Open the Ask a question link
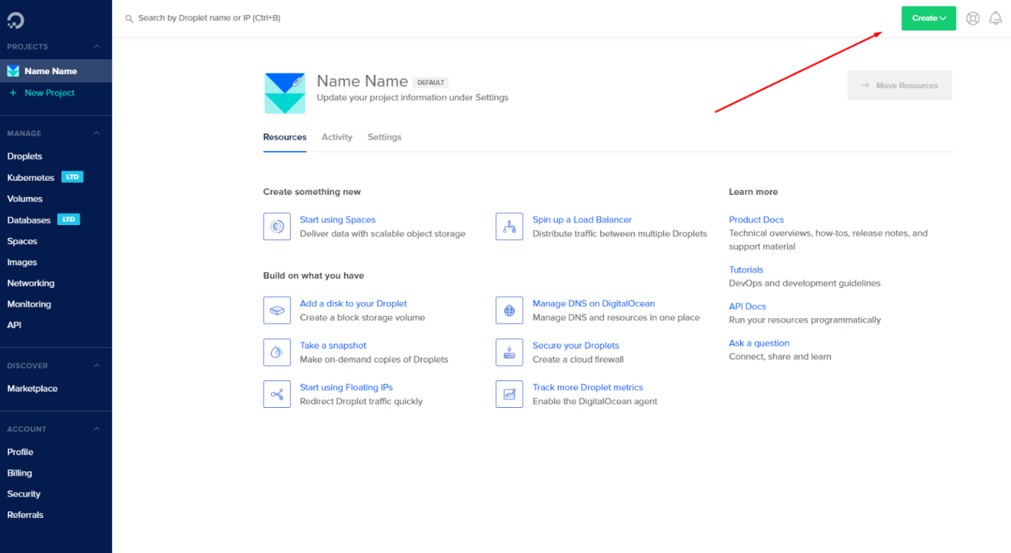Viewport: 1011px width, 553px height. 759,344
